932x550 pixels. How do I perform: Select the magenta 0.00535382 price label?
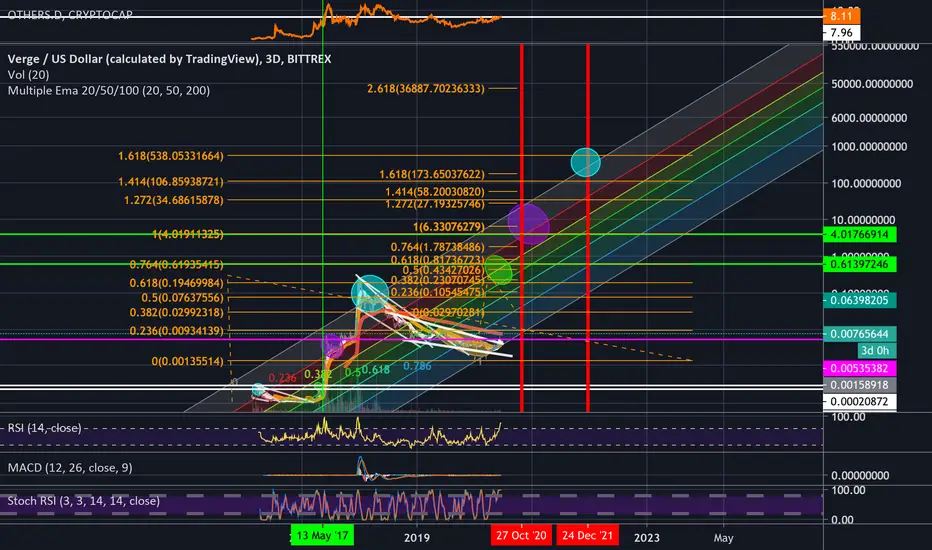pos(859,369)
